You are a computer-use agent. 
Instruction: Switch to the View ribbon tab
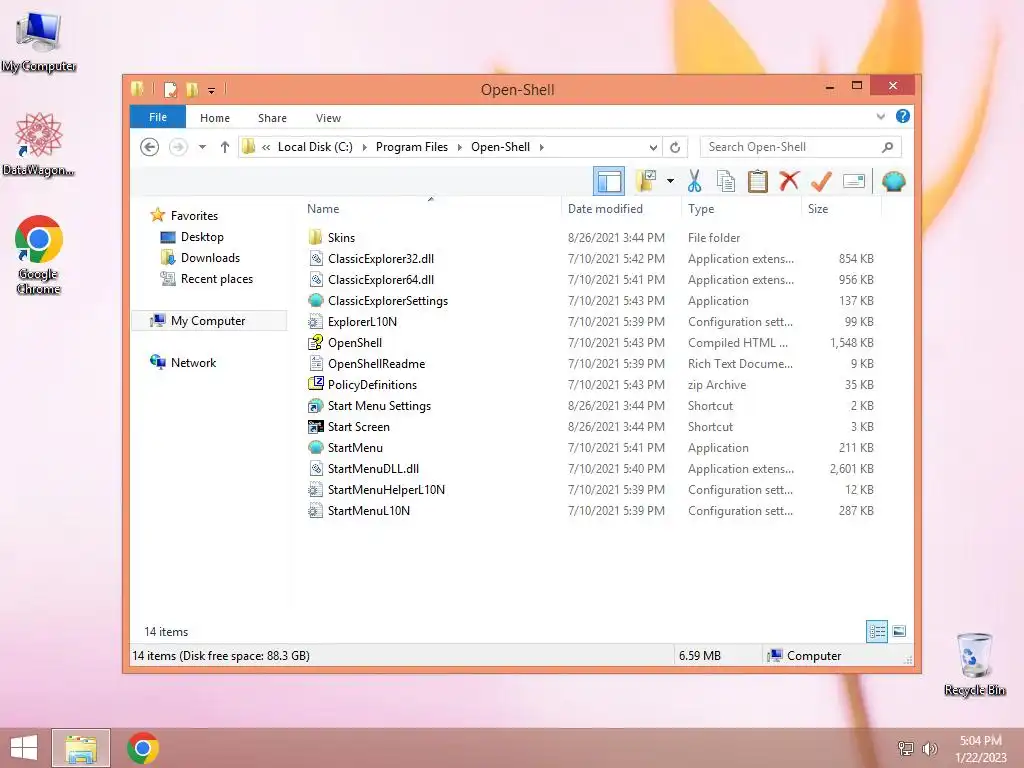click(x=328, y=118)
